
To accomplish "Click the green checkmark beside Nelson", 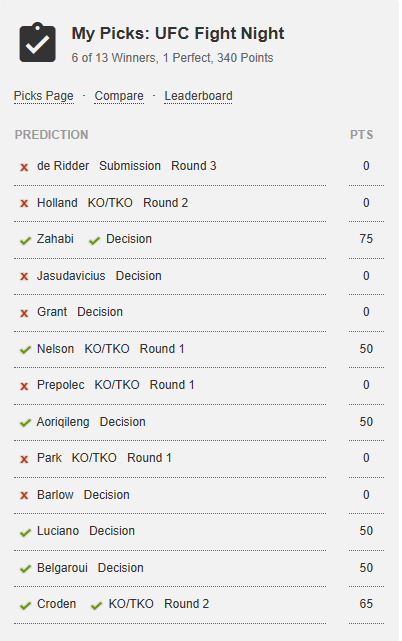I will point(25,350).
